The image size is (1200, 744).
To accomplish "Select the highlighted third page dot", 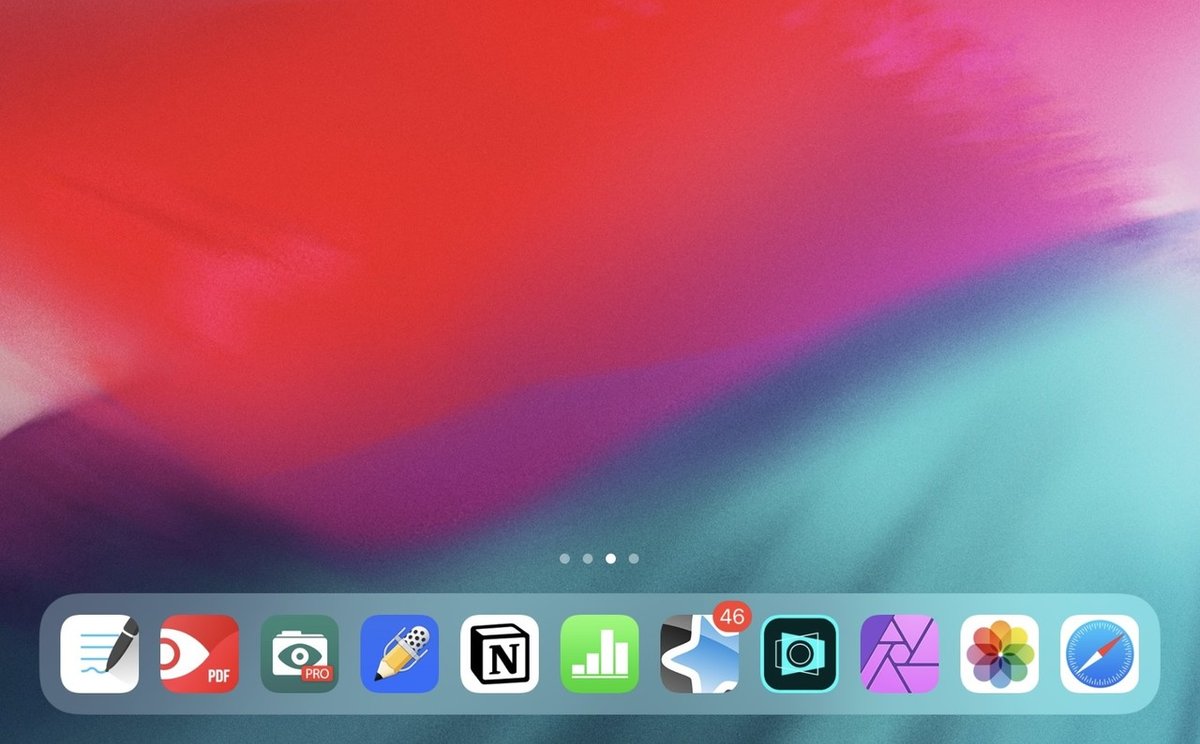I will (x=611, y=559).
